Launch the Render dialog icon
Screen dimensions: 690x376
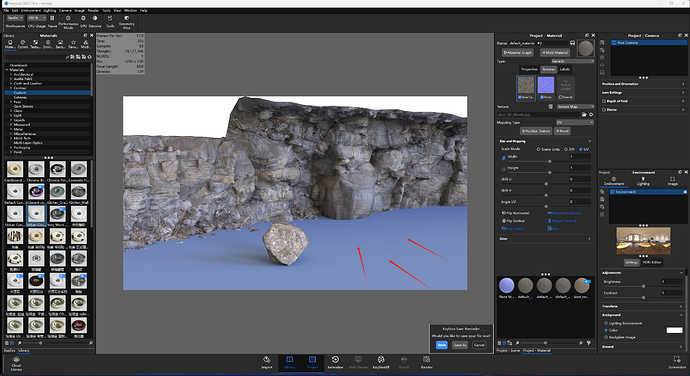[426, 363]
